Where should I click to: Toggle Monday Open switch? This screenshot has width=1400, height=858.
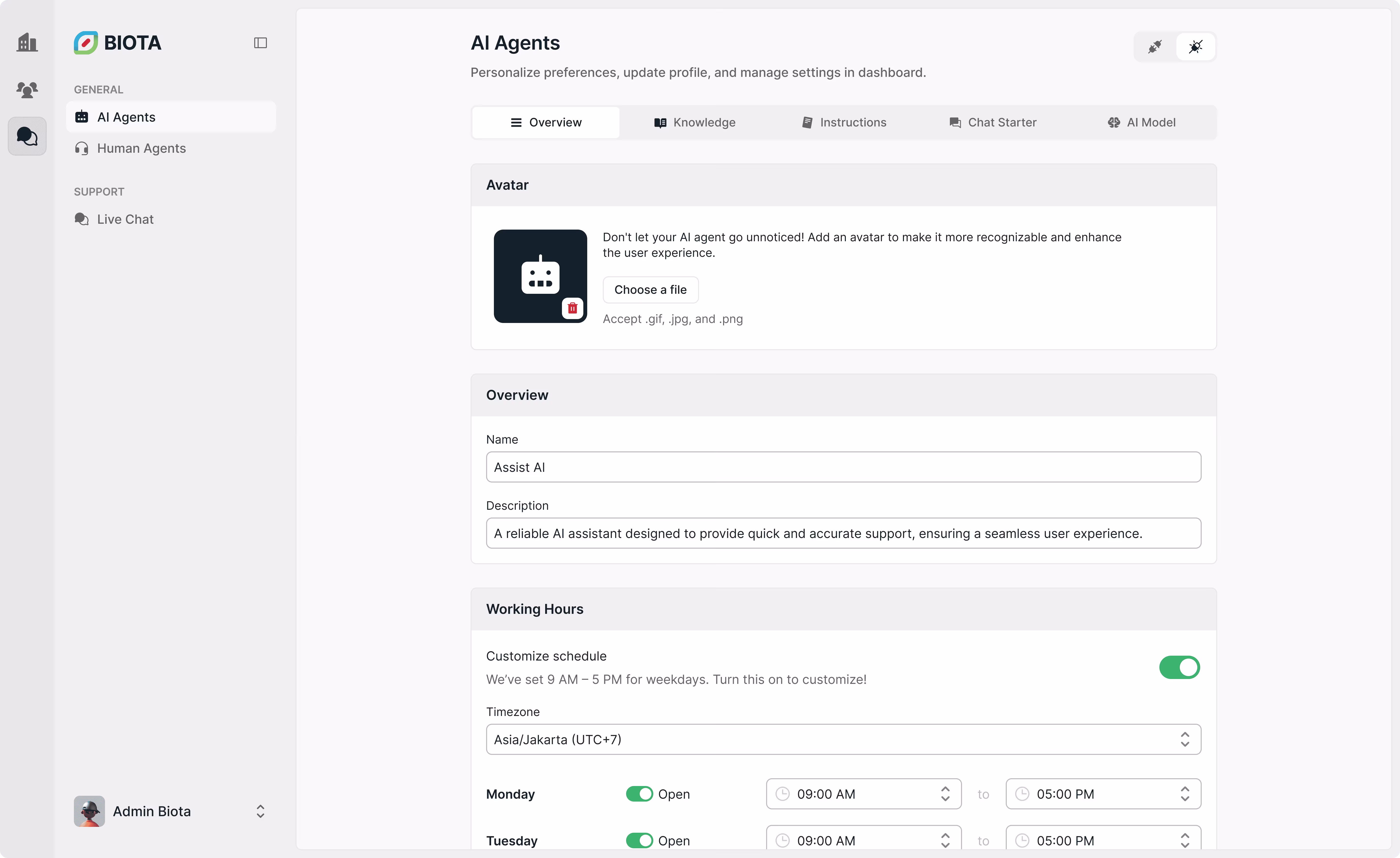[x=639, y=794]
